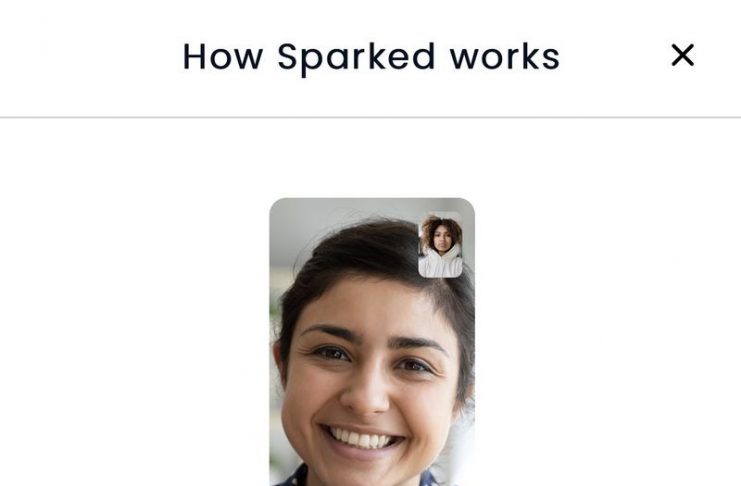The height and width of the screenshot is (486, 741).
Task: Close the How Sparked works dialog
Action: click(682, 55)
